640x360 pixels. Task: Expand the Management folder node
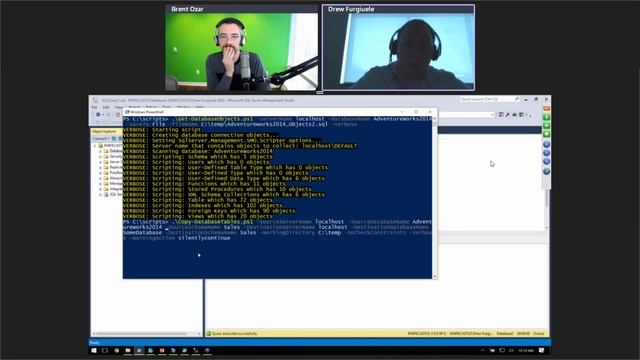click(x=100, y=183)
